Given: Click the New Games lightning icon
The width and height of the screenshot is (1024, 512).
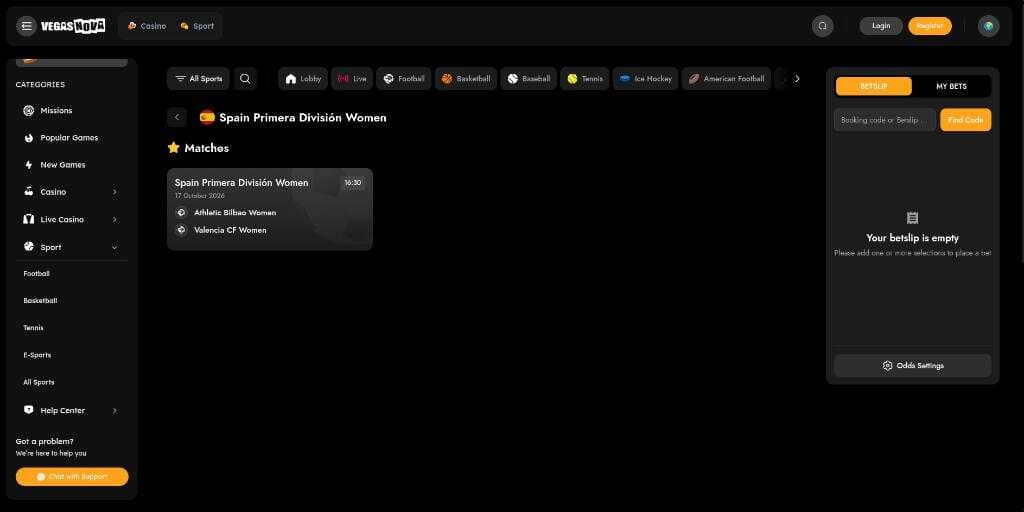Looking at the screenshot, I should click(x=28, y=165).
